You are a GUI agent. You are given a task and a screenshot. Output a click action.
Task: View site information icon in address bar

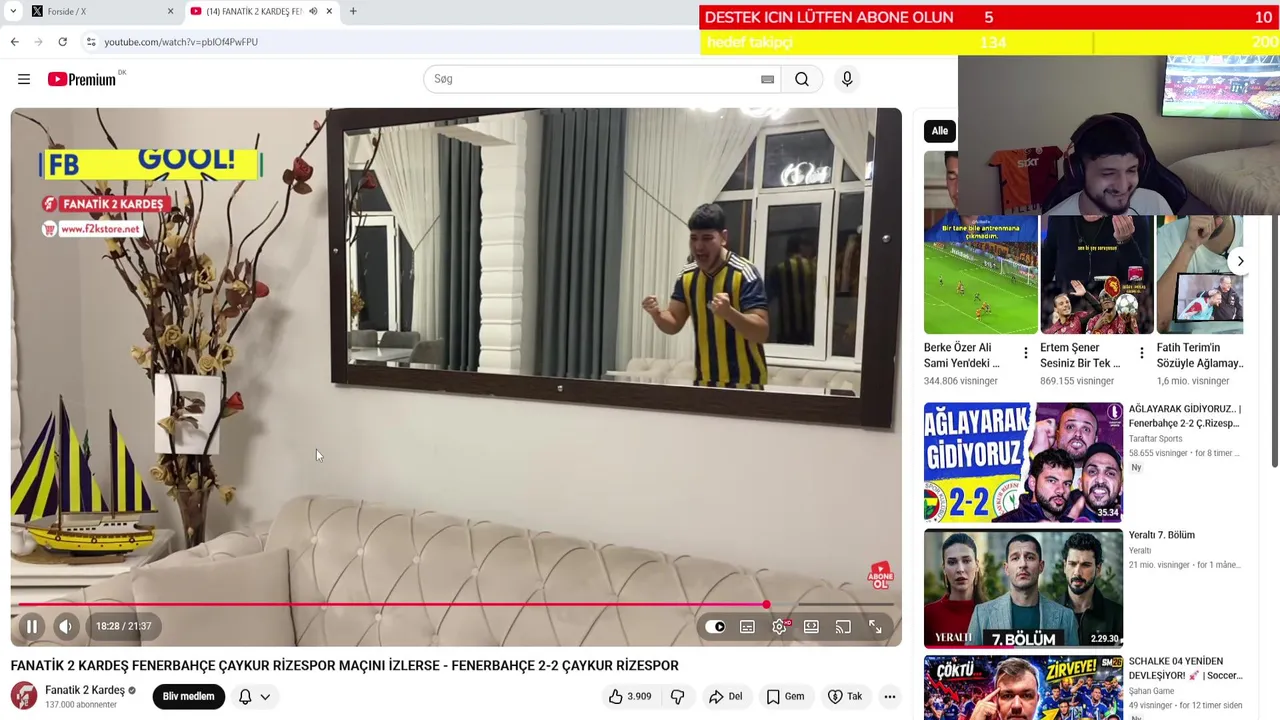91,42
